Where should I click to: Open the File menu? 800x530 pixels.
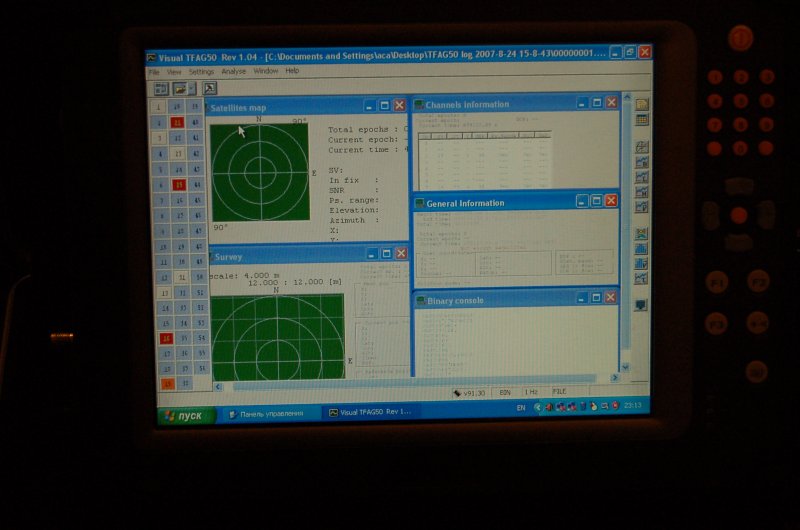coord(154,72)
